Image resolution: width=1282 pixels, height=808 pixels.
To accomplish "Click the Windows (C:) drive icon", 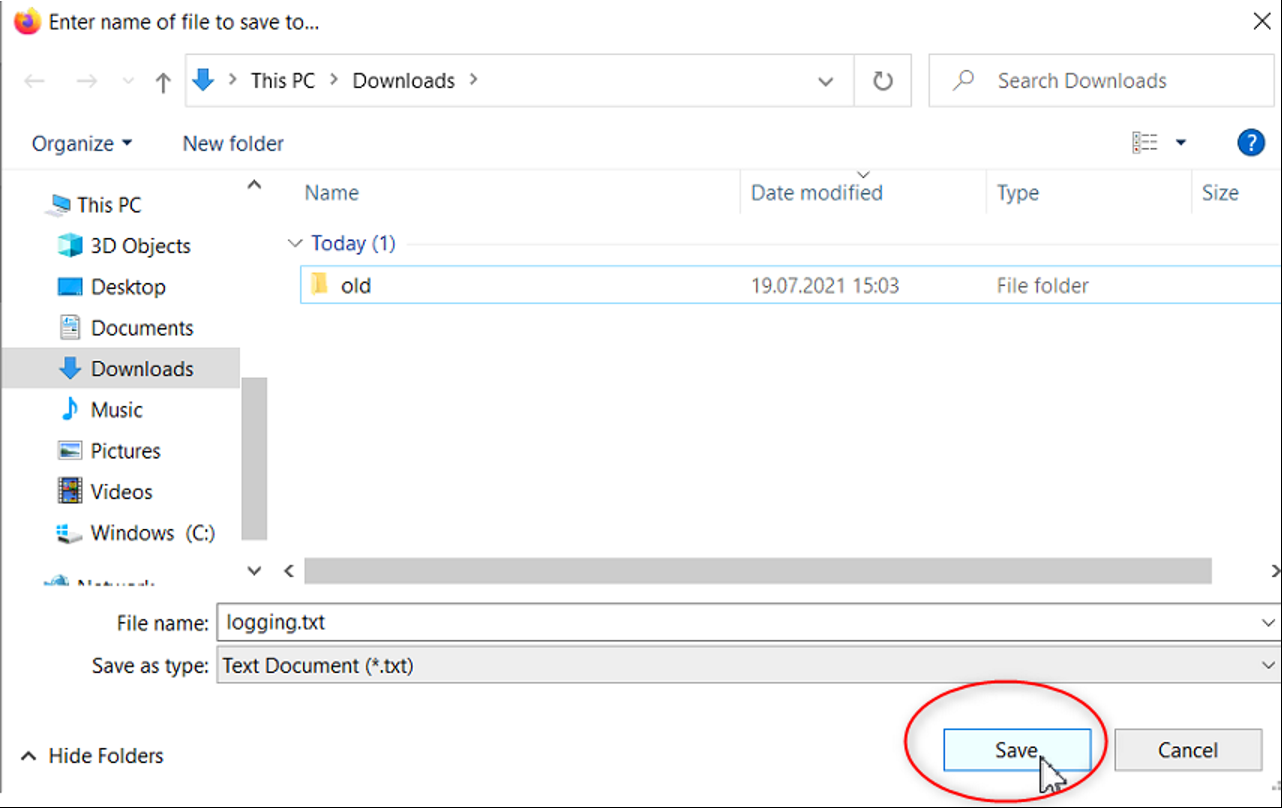I will click(70, 533).
